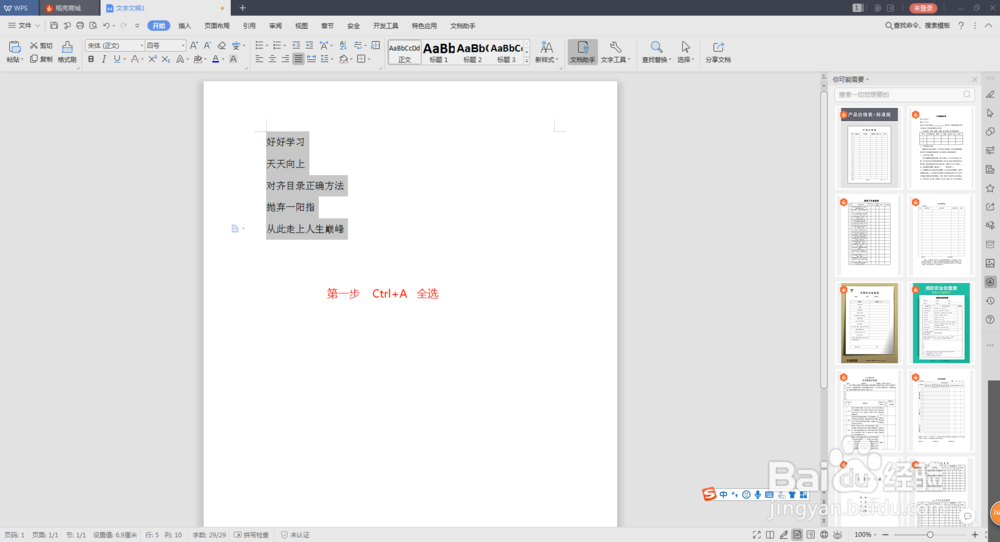The image size is (1000, 542).
Task: Click the Decrease Font Size icon
Action: pos(207,45)
